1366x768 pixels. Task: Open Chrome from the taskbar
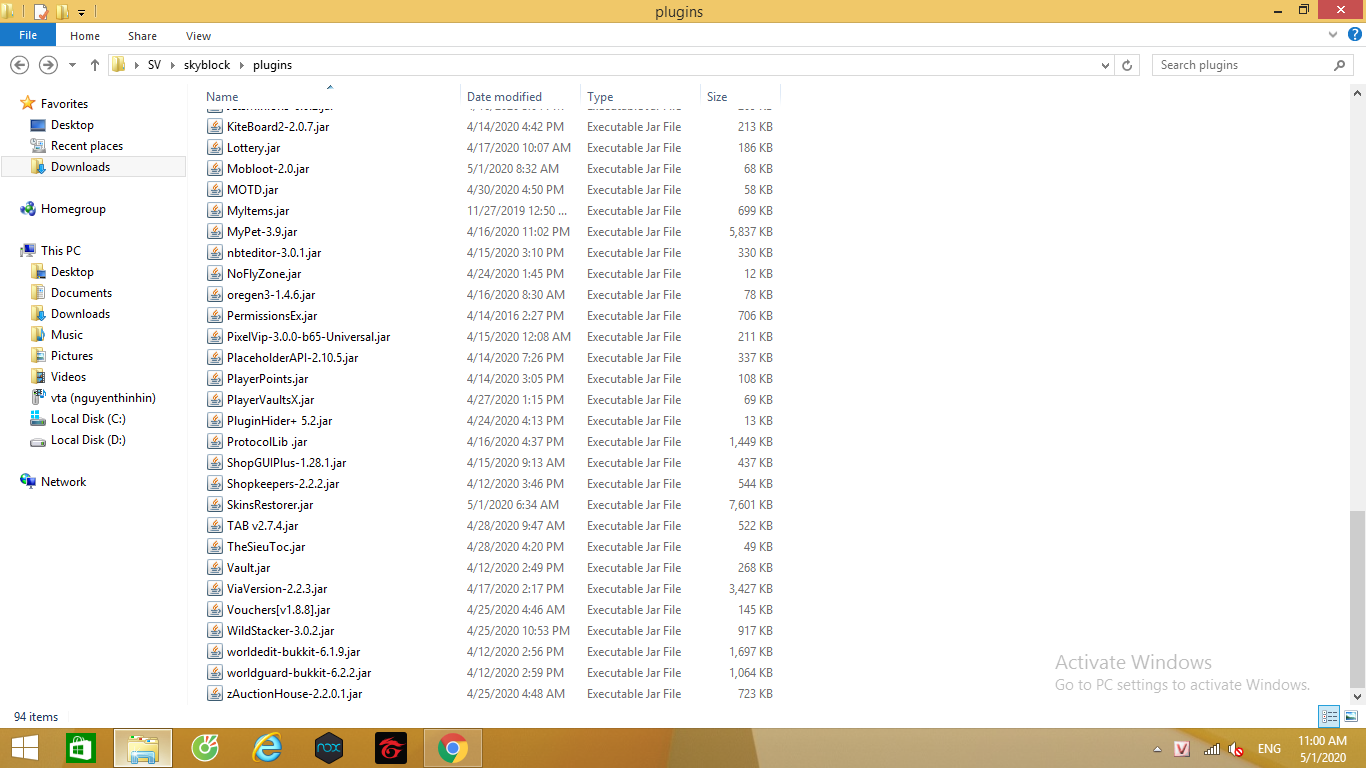[453, 748]
